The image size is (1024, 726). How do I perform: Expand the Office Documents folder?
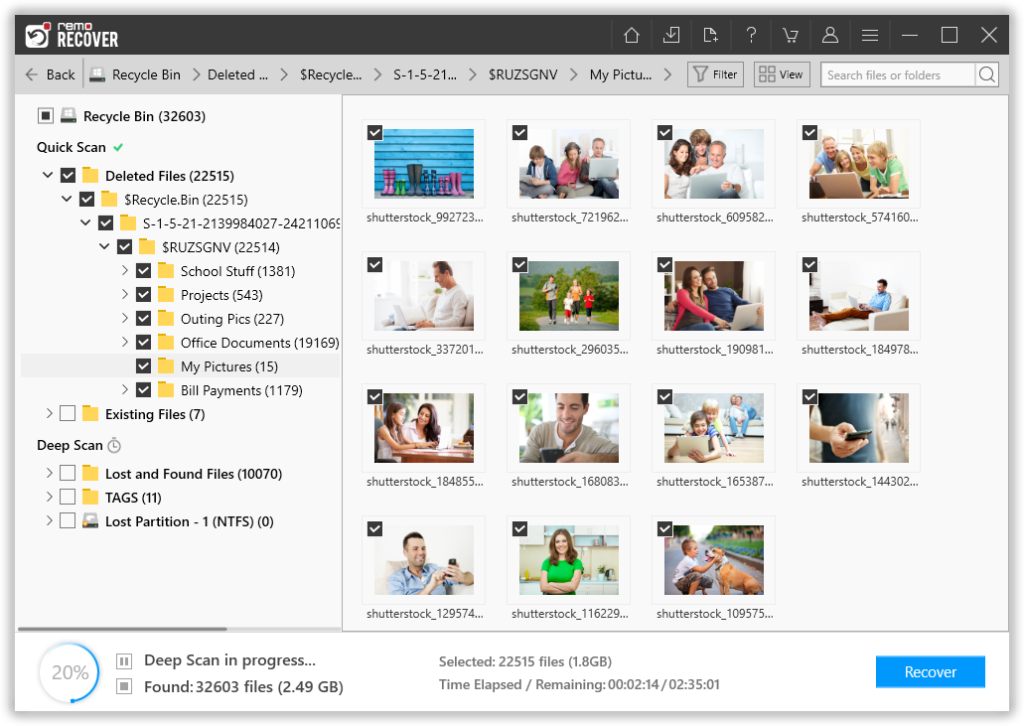(x=125, y=342)
